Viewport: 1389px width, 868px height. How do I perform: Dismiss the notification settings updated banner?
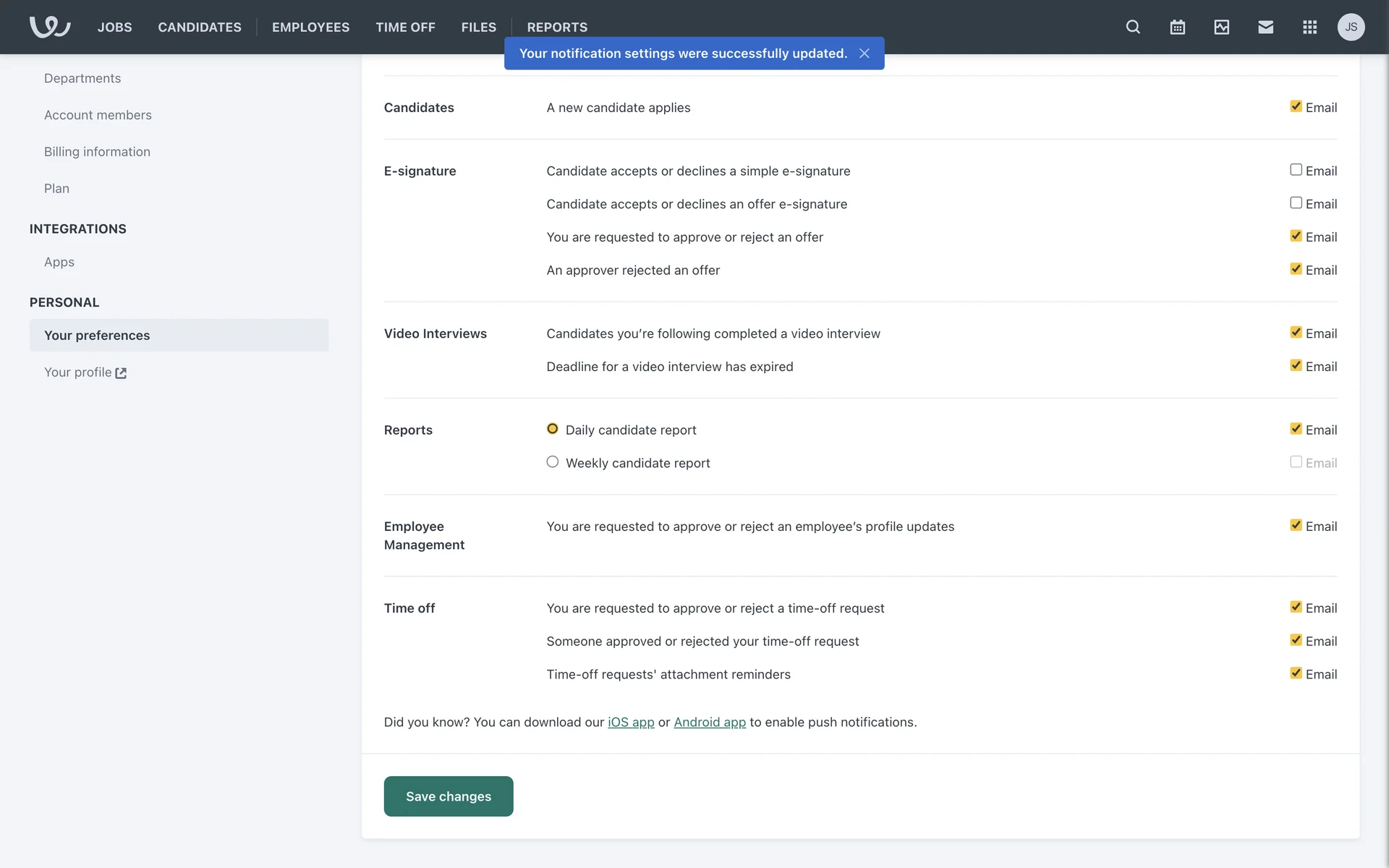coord(864,54)
